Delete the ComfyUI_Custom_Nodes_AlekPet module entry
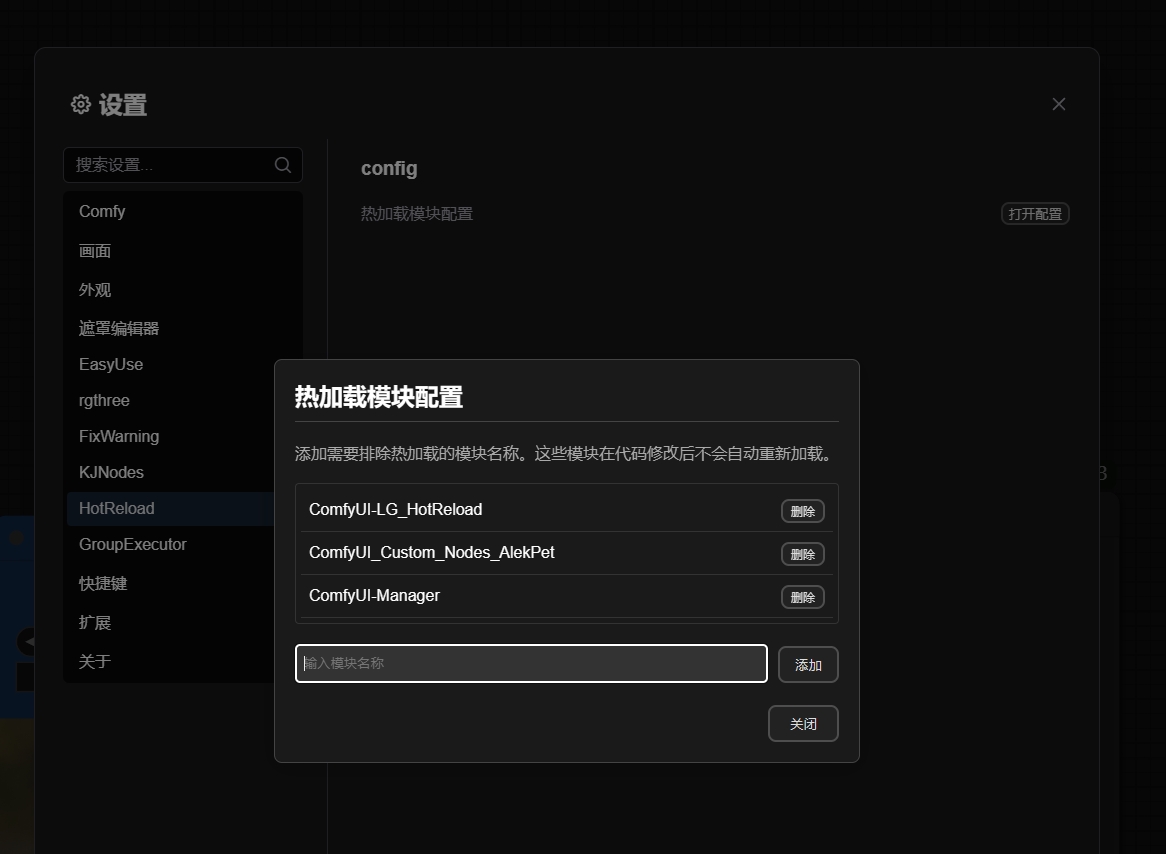This screenshot has height=854, width=1166. 802,554
